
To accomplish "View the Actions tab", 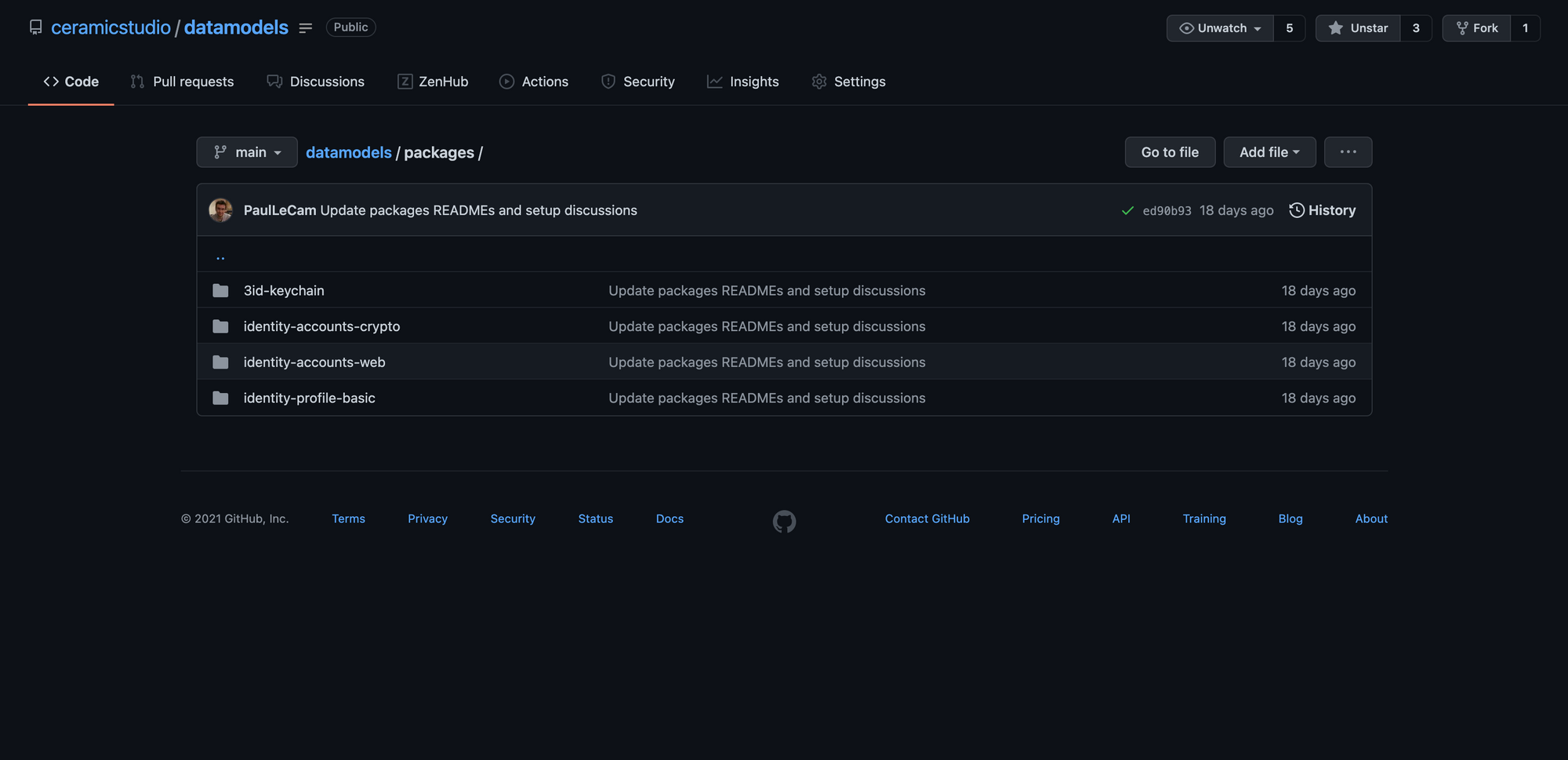I will [x=534, y=82].
